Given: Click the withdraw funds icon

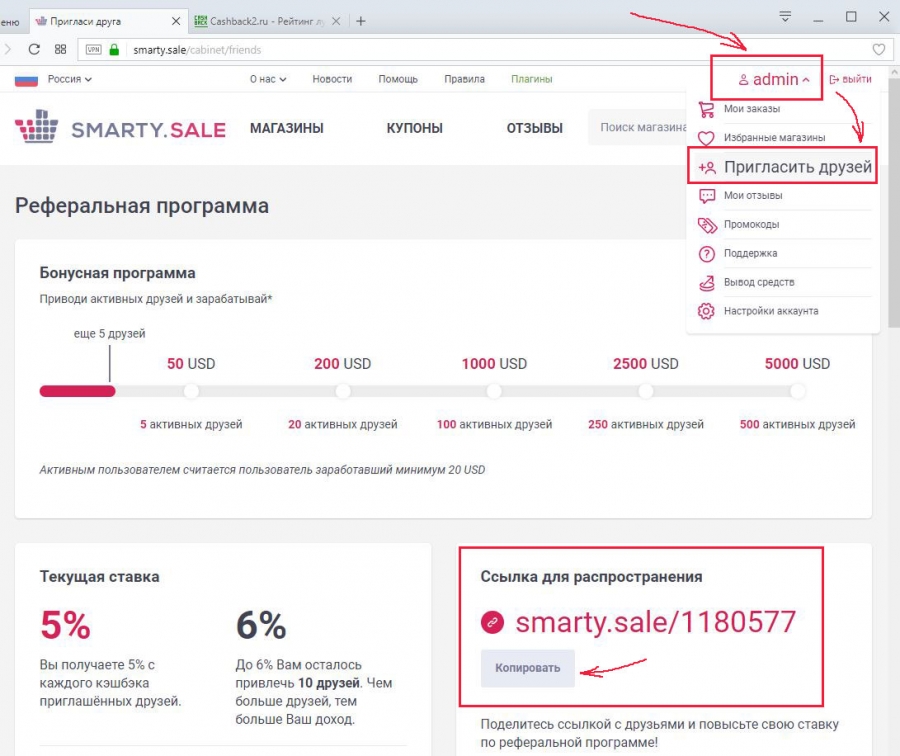Looking at the screenshot, I should click(x=707, y=282).
